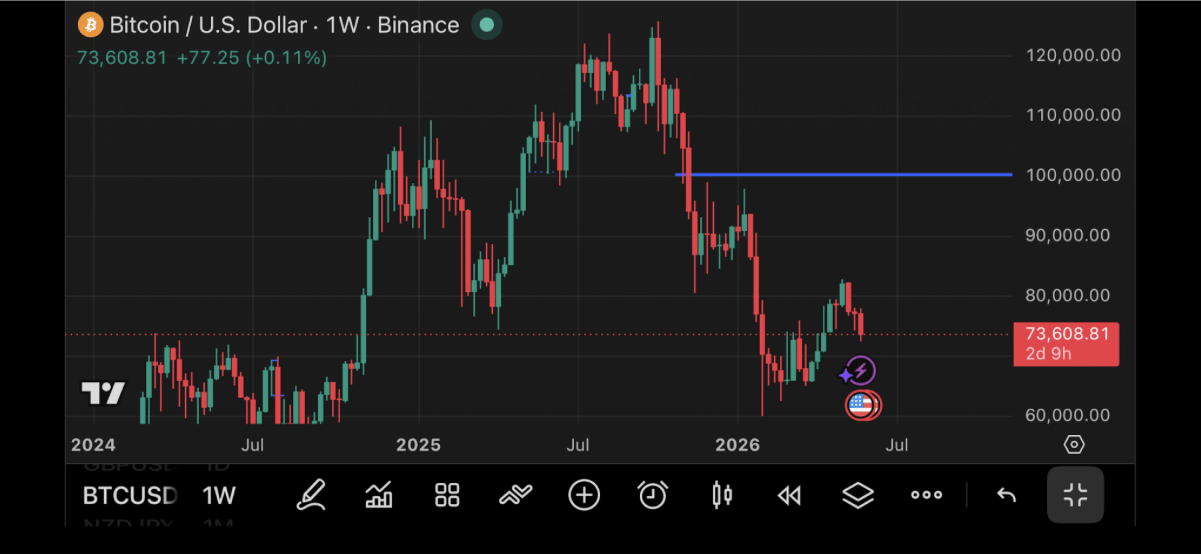This screenshot has height=555, width=1201.
Task: Undo the last action with the arrow icon
Action: click(1007, 495)
